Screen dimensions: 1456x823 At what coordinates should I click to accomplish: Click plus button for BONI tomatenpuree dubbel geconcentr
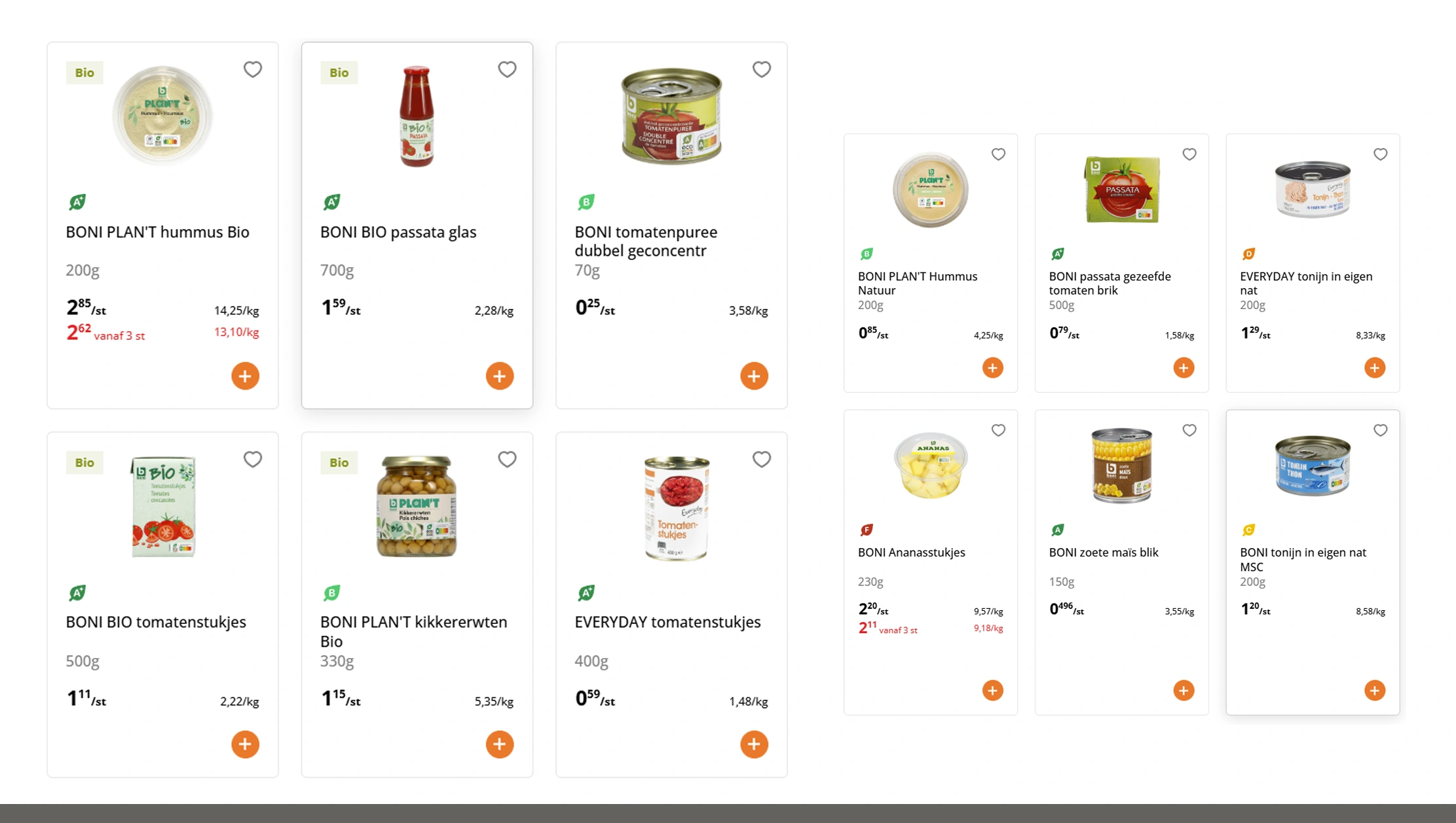(x=754, y=376)
